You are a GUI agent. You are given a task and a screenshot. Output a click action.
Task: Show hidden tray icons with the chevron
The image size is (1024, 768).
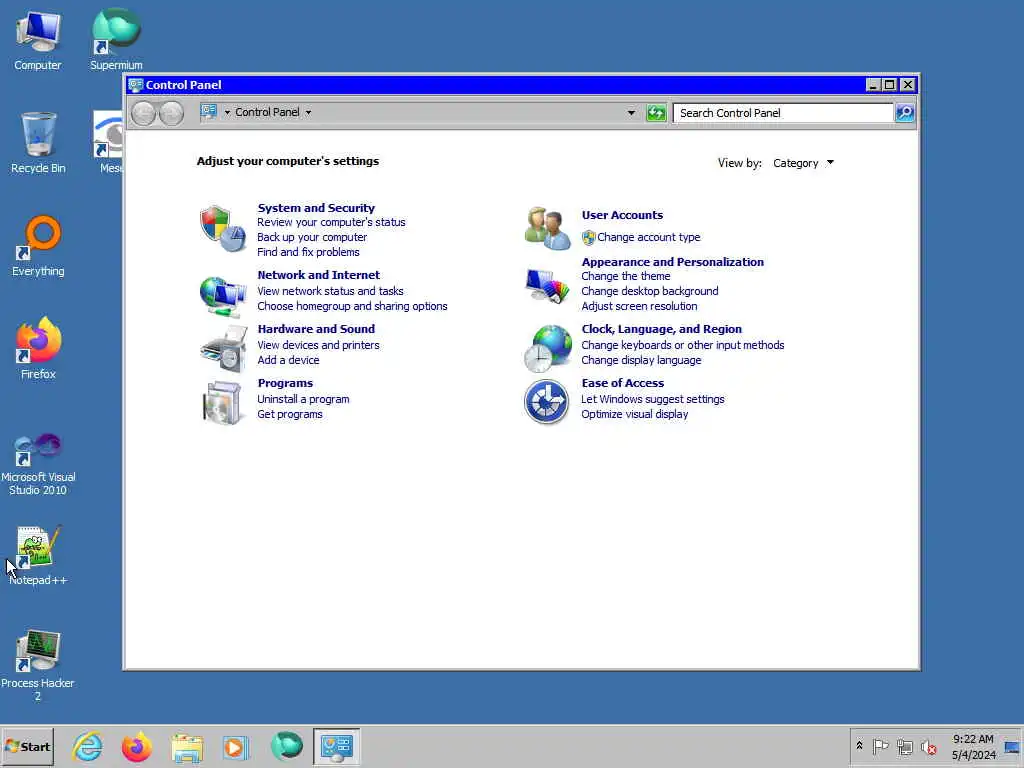[x=859, y=746]
